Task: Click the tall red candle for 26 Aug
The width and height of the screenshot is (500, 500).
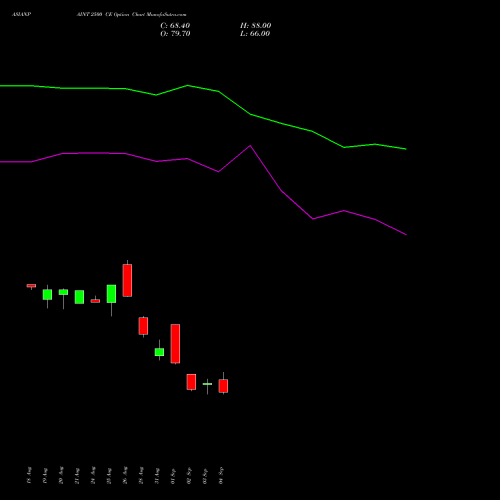Action: click(127, 280)
